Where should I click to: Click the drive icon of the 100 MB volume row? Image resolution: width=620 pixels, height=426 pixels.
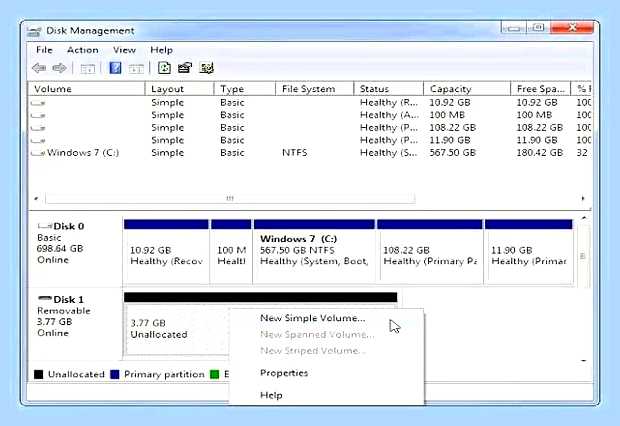coord(38,115)
